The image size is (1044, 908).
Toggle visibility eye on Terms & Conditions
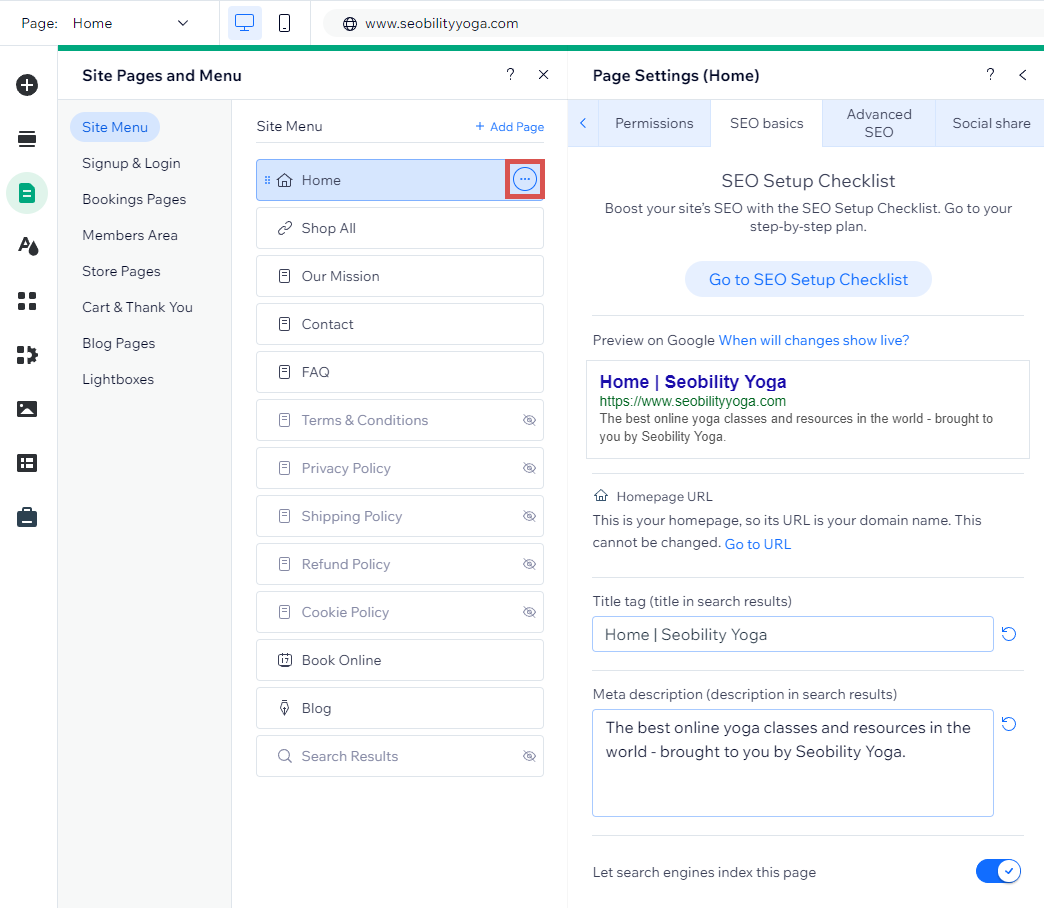pos(529,420)
